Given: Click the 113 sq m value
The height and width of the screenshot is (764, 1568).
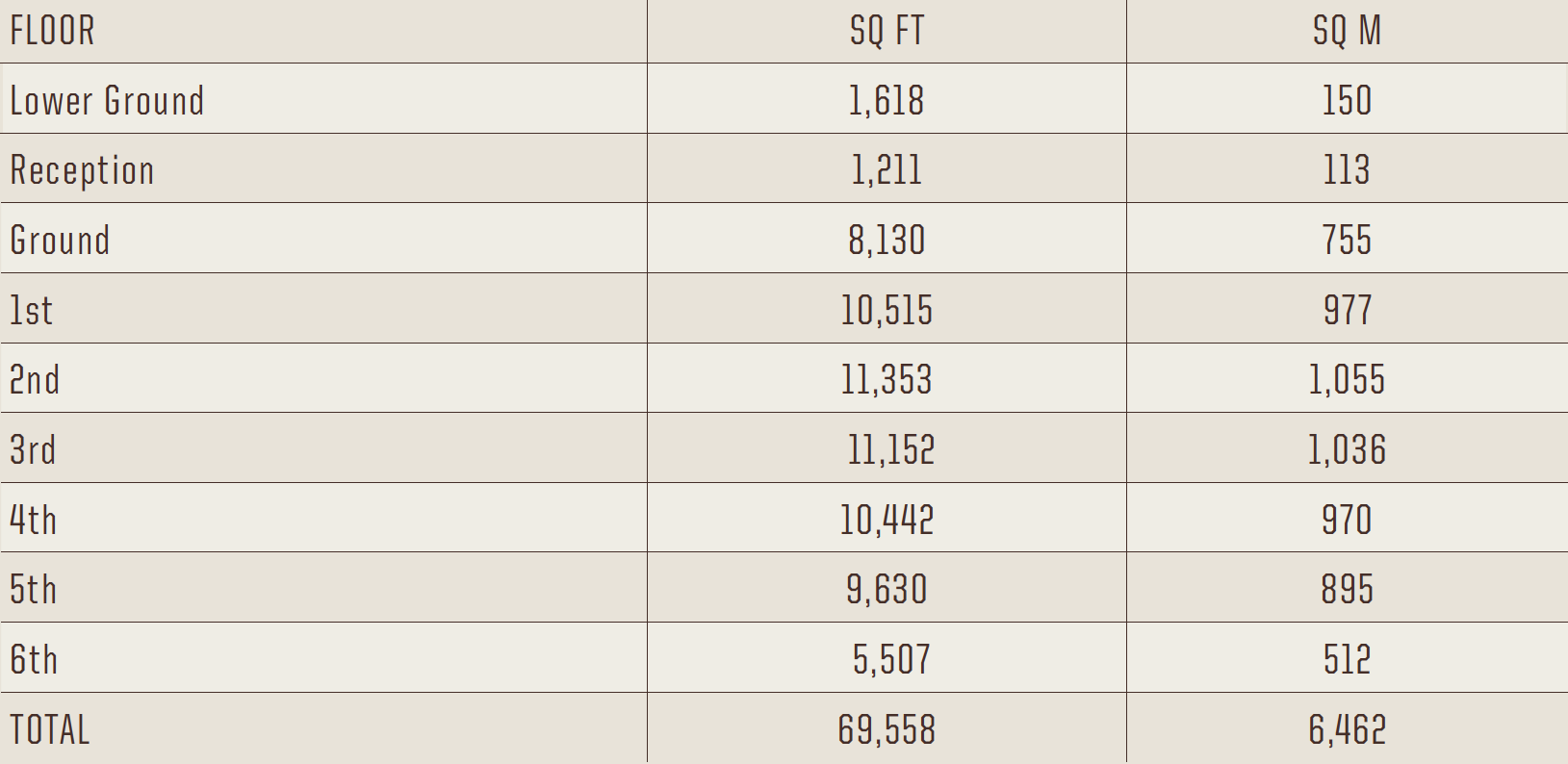Looking at the screenshot, I should (x=1347, y=169).
